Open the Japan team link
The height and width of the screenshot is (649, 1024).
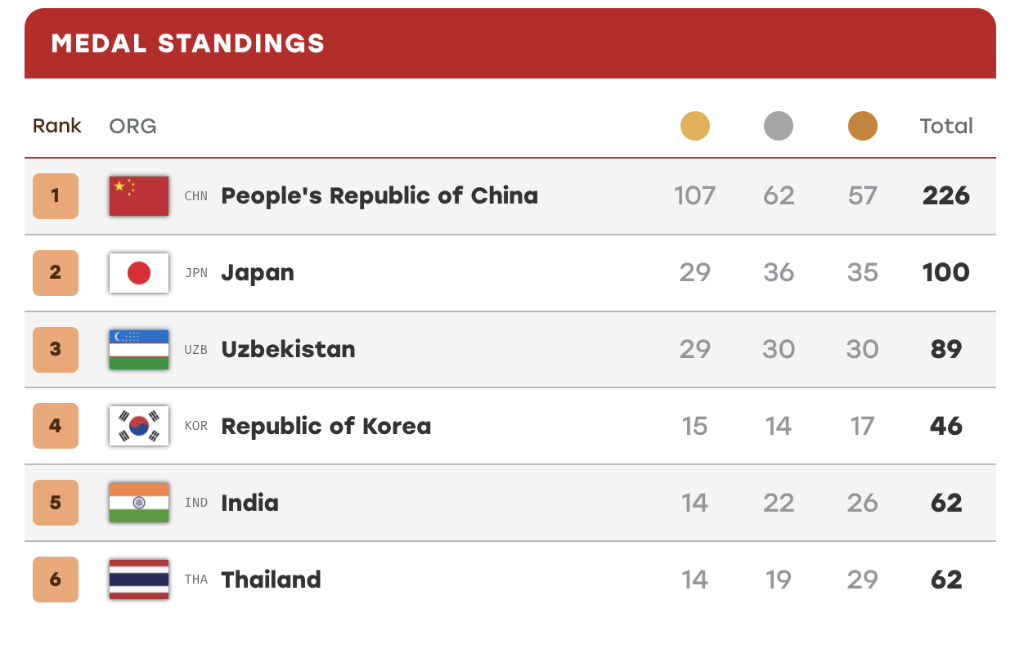coord(257,273)
